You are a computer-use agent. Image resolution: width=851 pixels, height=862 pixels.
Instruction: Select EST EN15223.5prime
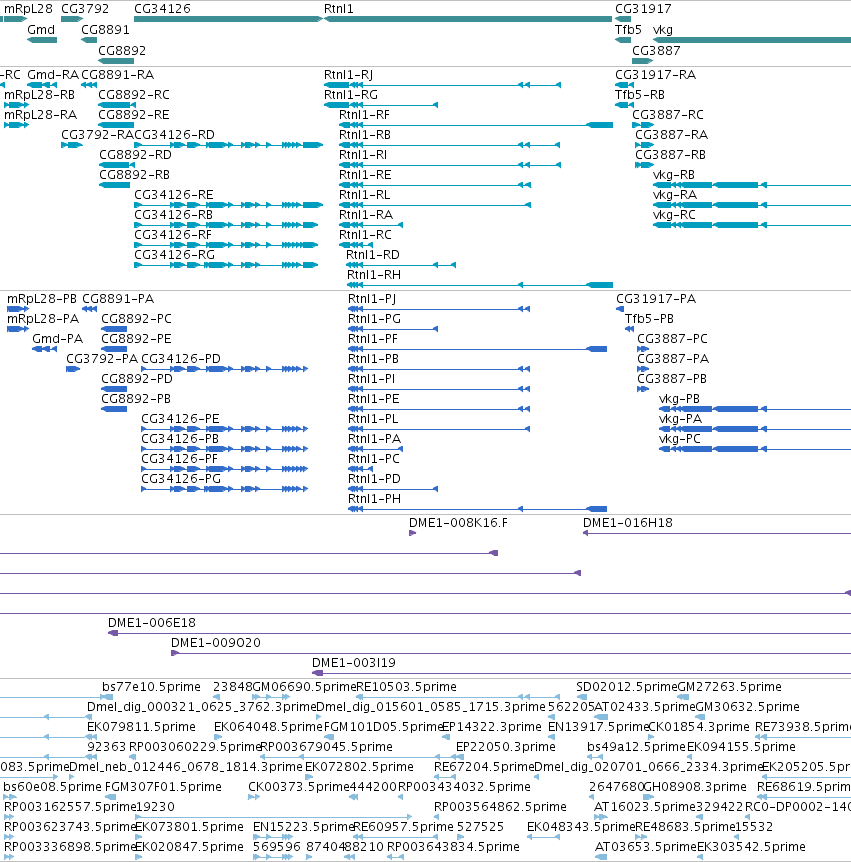pos(303,827)
